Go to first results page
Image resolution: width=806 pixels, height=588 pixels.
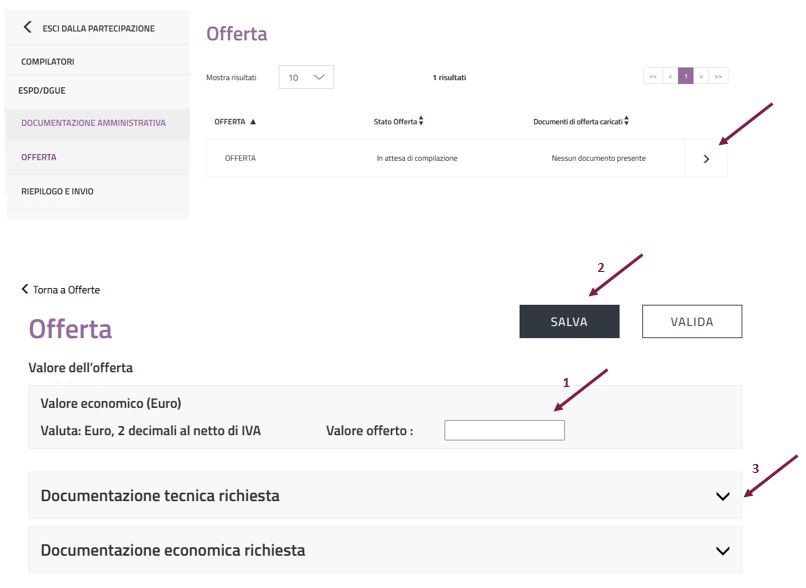click(x=653, y=77)
